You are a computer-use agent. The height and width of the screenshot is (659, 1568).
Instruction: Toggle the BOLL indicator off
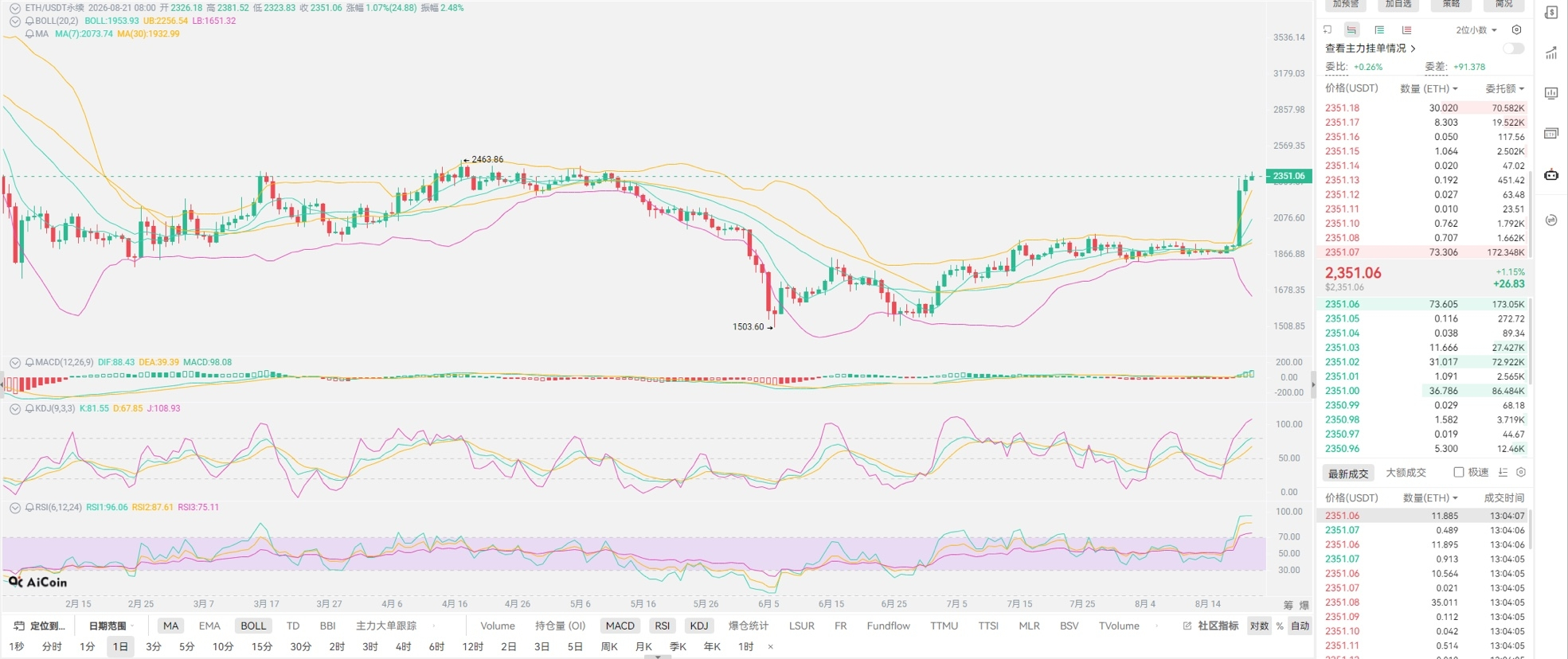pyautogui.click(x=253, y=626)
